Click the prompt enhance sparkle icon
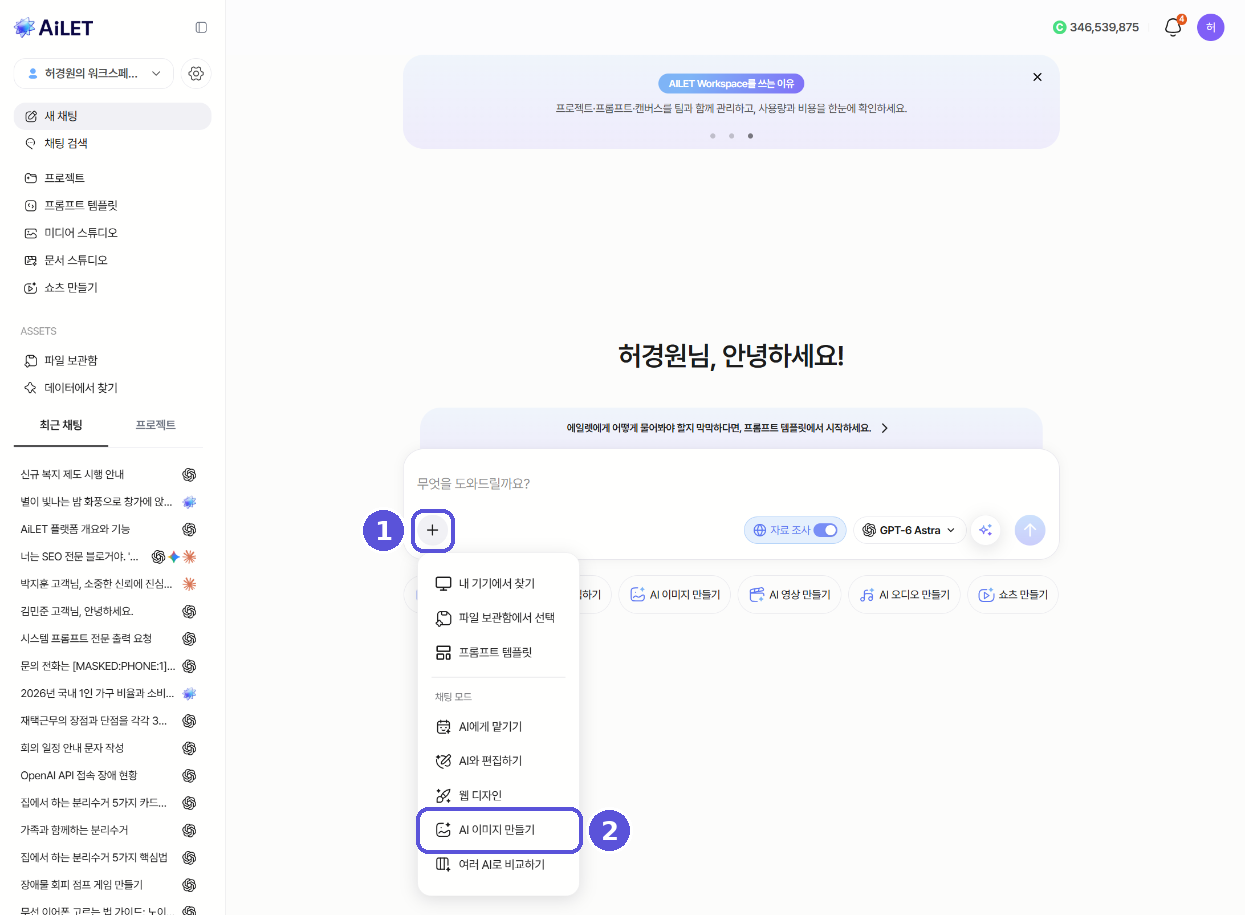 pos(985,530)
